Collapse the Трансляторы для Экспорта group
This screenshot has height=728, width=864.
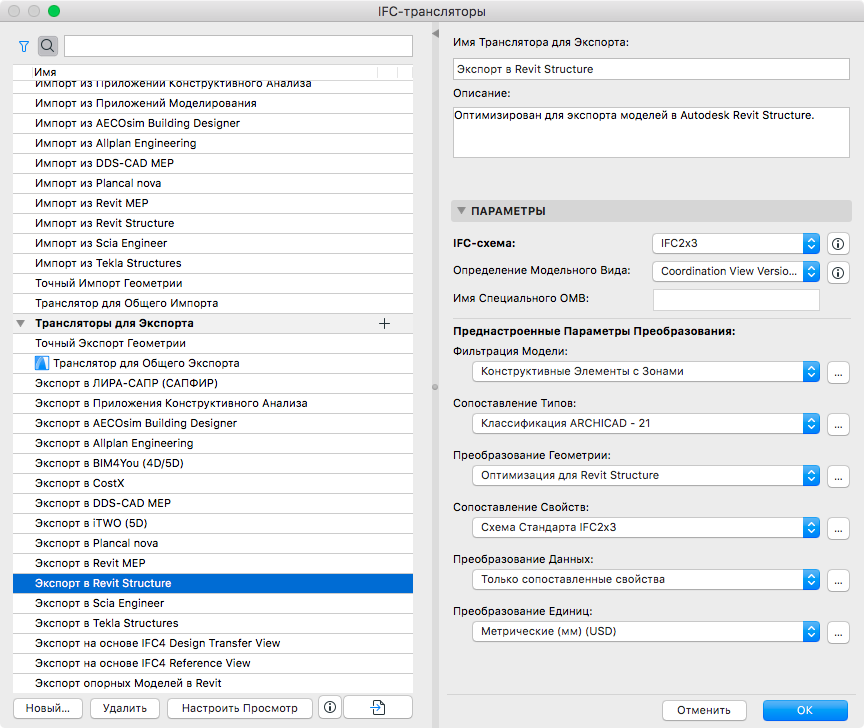pos(20,323)
